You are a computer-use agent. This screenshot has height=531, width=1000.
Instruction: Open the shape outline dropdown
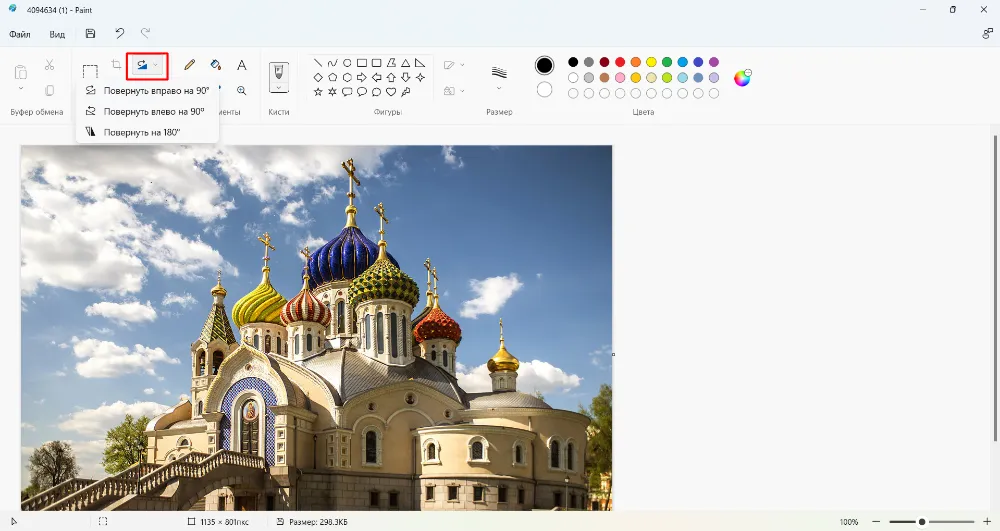click(454, 65)
